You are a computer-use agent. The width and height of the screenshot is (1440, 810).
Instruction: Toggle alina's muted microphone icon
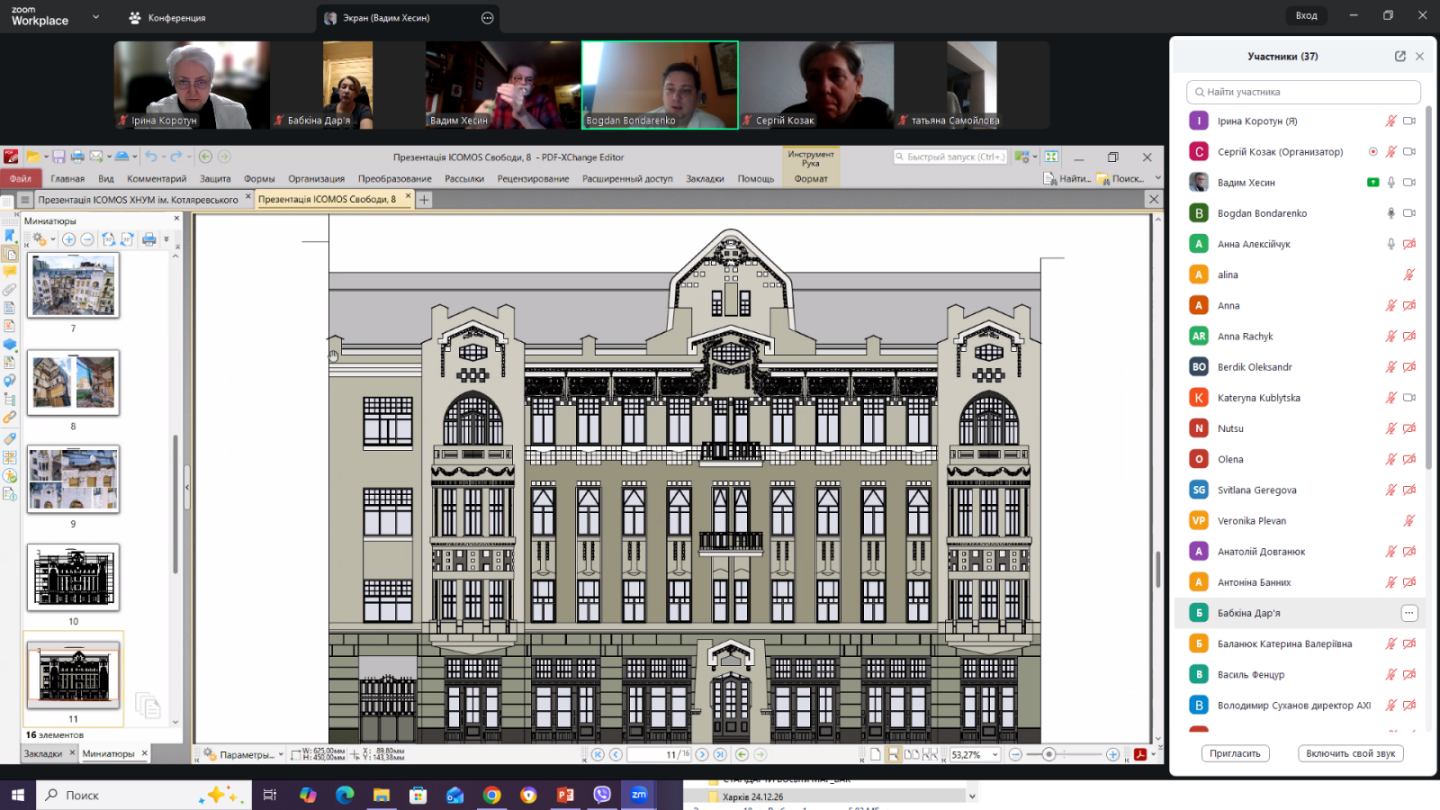click(1409, 275)
